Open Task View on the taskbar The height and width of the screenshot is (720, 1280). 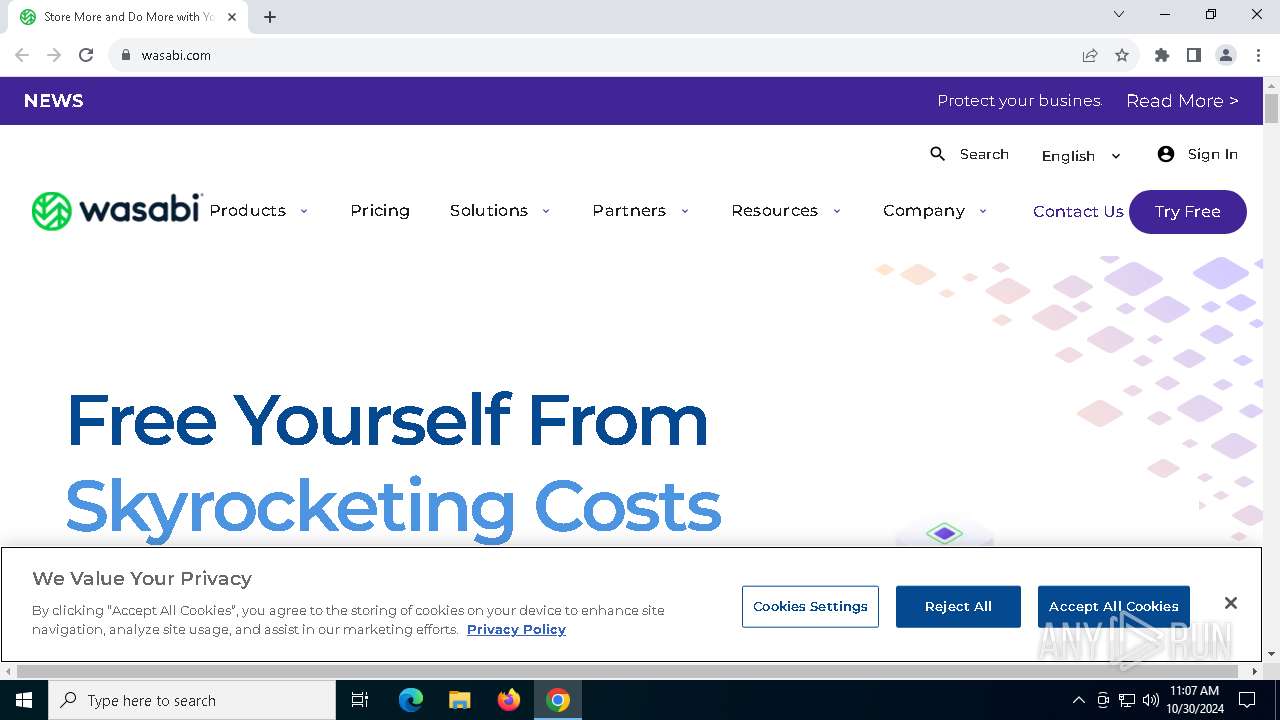point(360,700)
